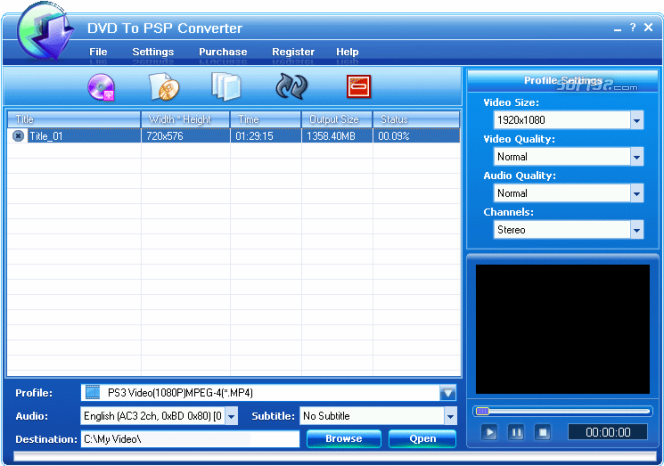Image resolution: width=664 pixels, height=466 pixels.
Task: Open the File menu
Action: tap(98, 52)
